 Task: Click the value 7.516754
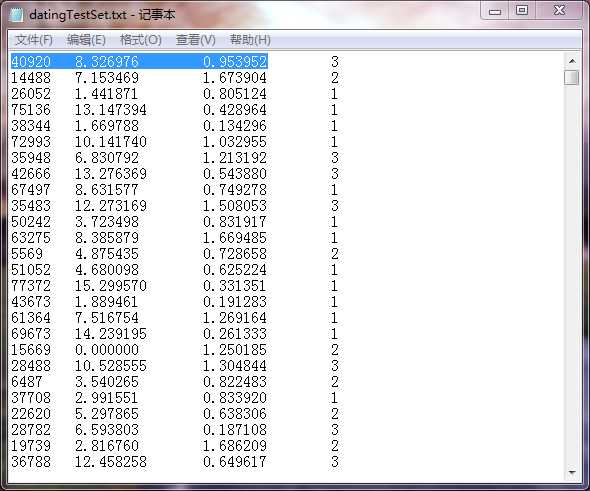[107, 318]
